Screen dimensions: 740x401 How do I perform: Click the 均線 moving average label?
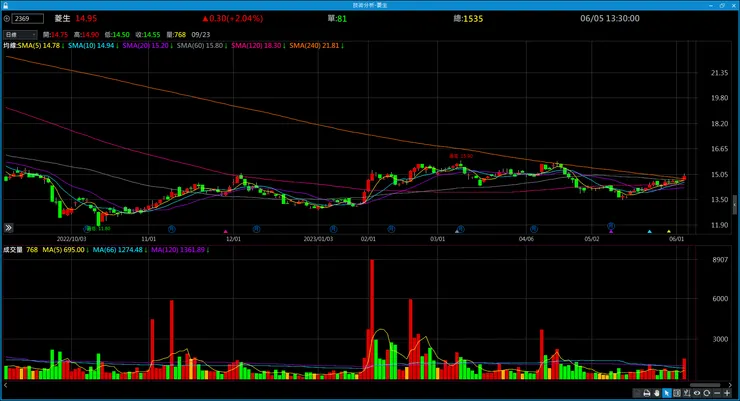click(x=9, y=46)
